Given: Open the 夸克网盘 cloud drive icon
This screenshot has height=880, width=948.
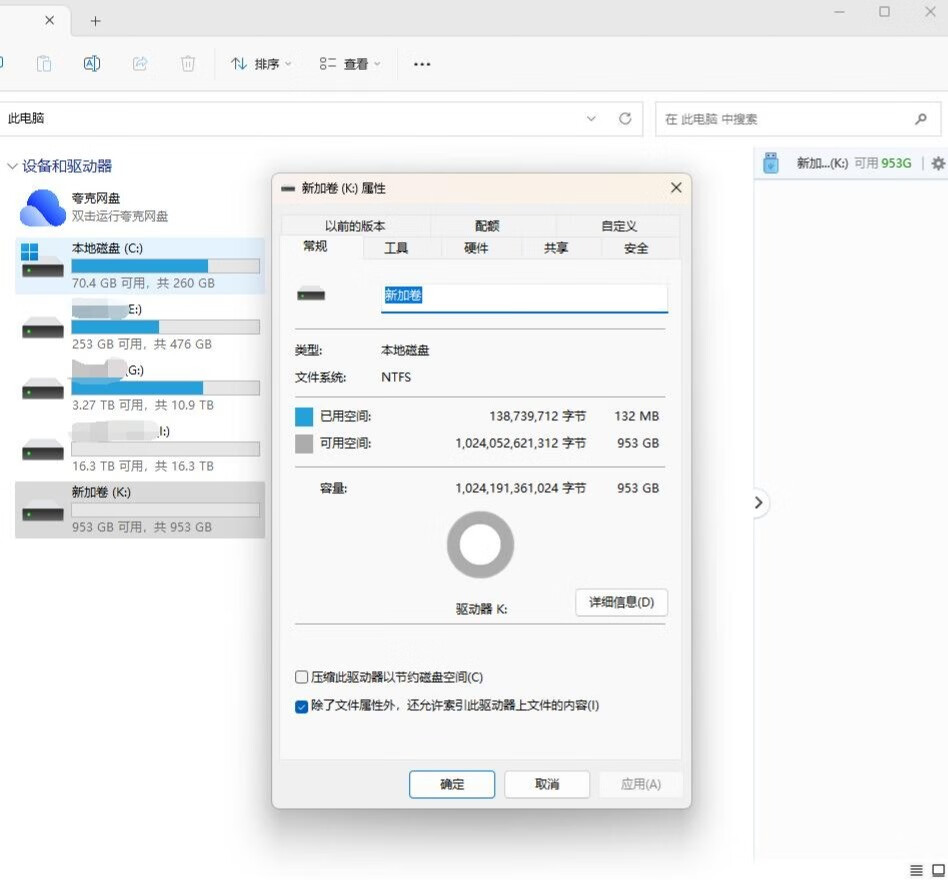Looking at the screenshot, I should 42,207.
